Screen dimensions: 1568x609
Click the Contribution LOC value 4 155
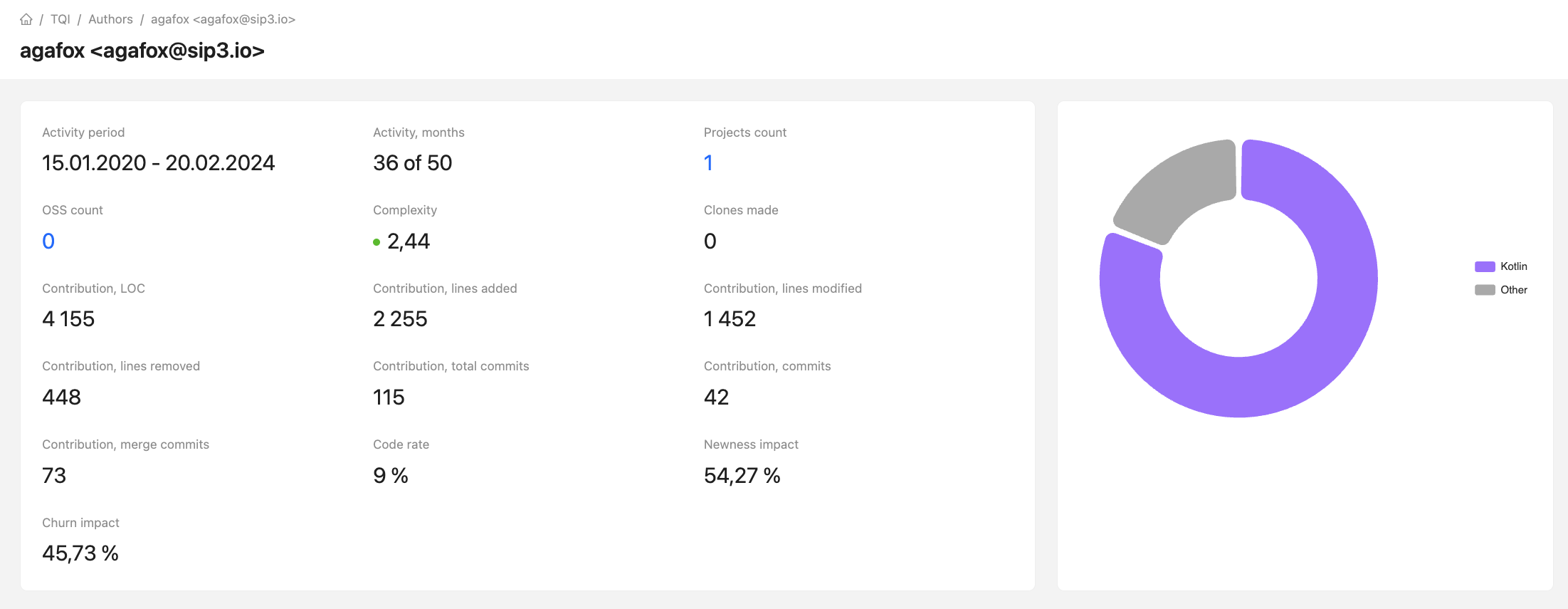68,319
